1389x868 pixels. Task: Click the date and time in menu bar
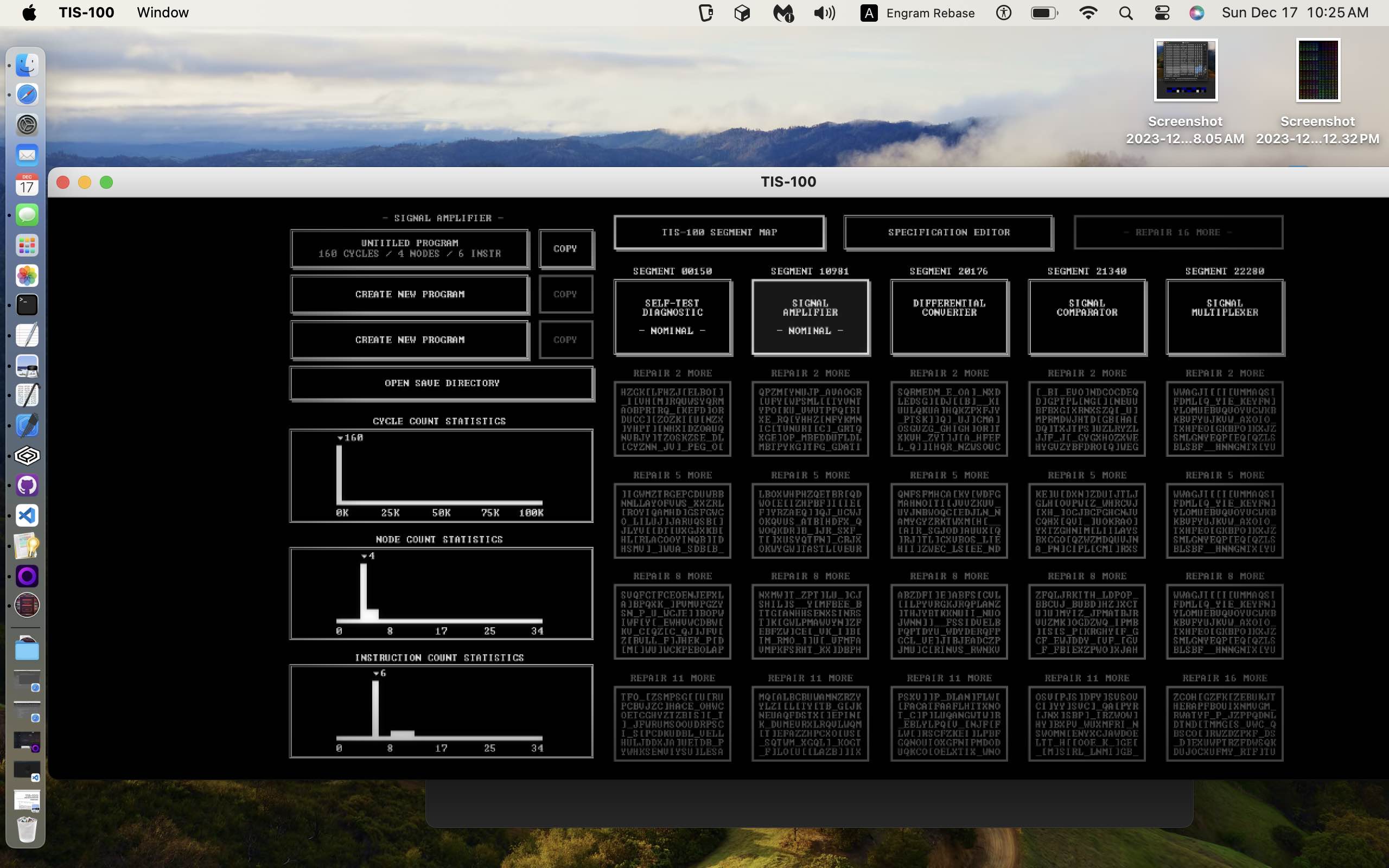point(1295,12)
